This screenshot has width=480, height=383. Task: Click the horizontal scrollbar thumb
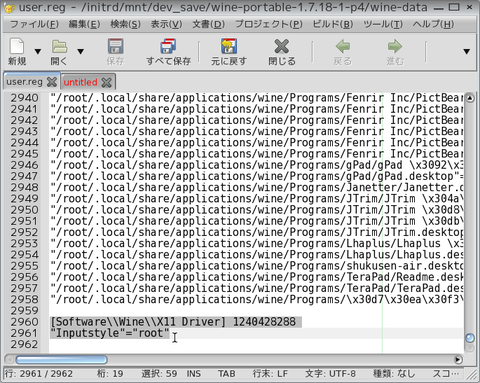(x=61, y=360)
